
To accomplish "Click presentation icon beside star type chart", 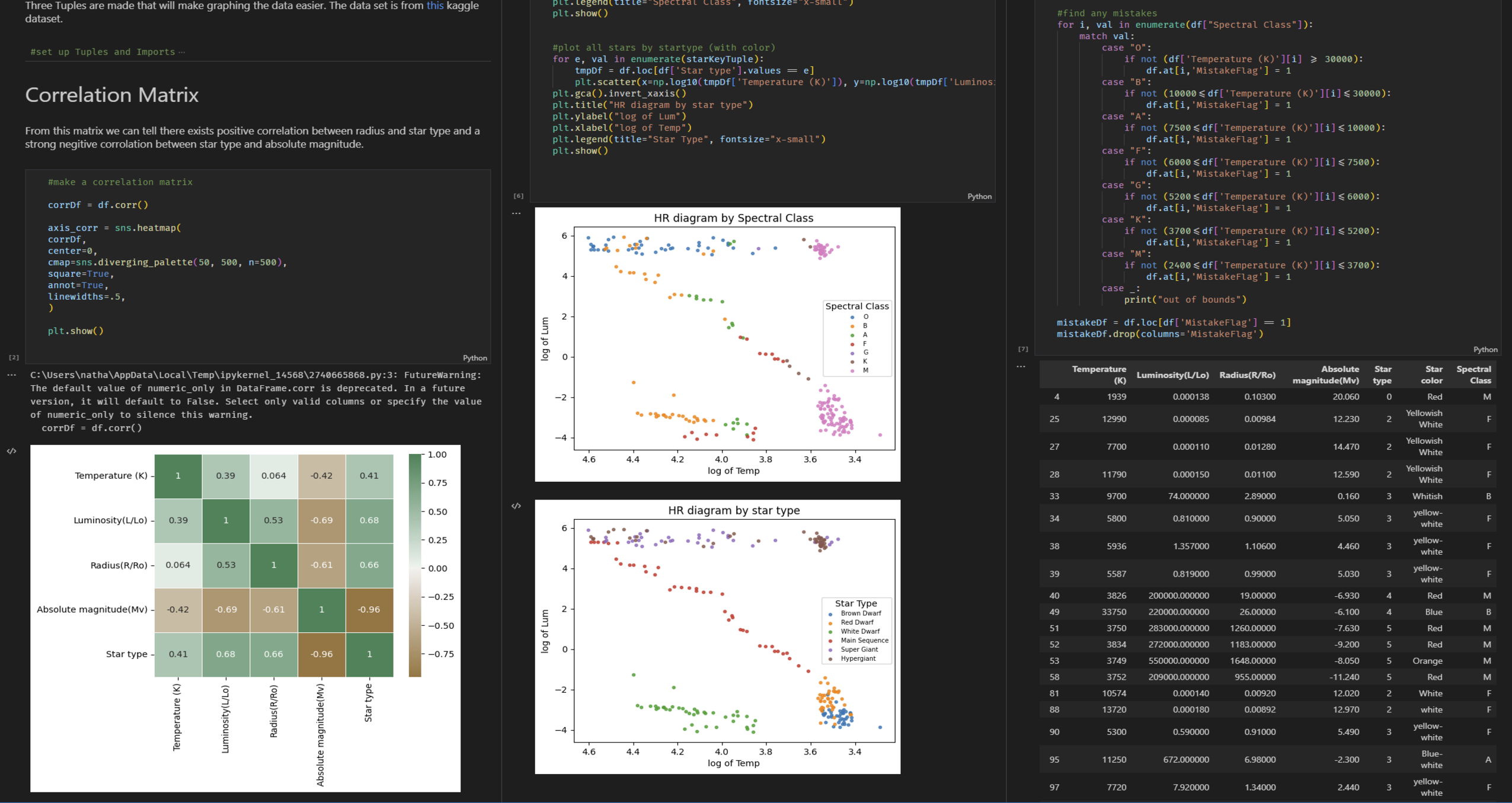I will click(516, 506).
